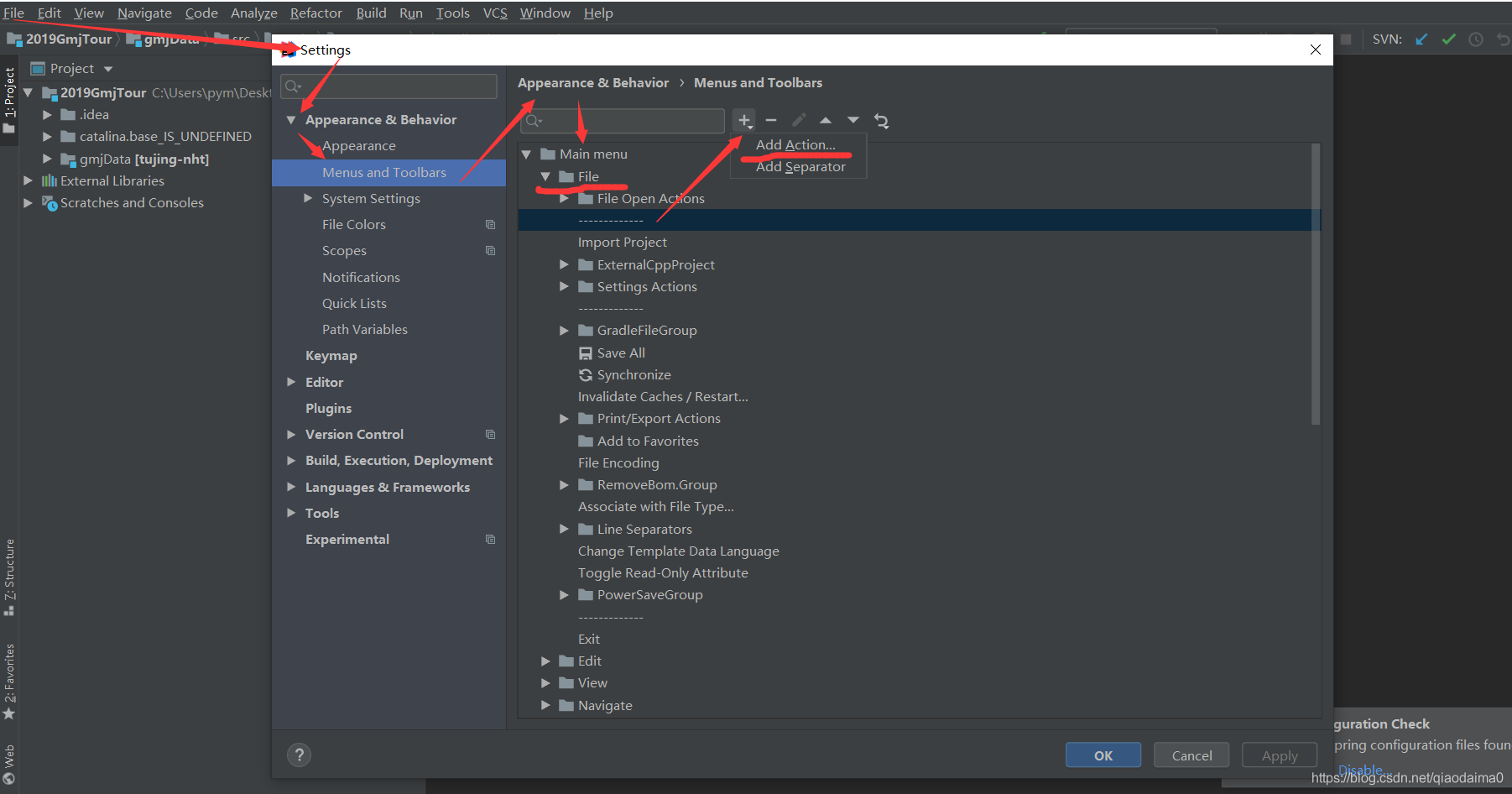Click the Move Up arrow icon
Screen dimensions: 1512x794
[826, 121]
